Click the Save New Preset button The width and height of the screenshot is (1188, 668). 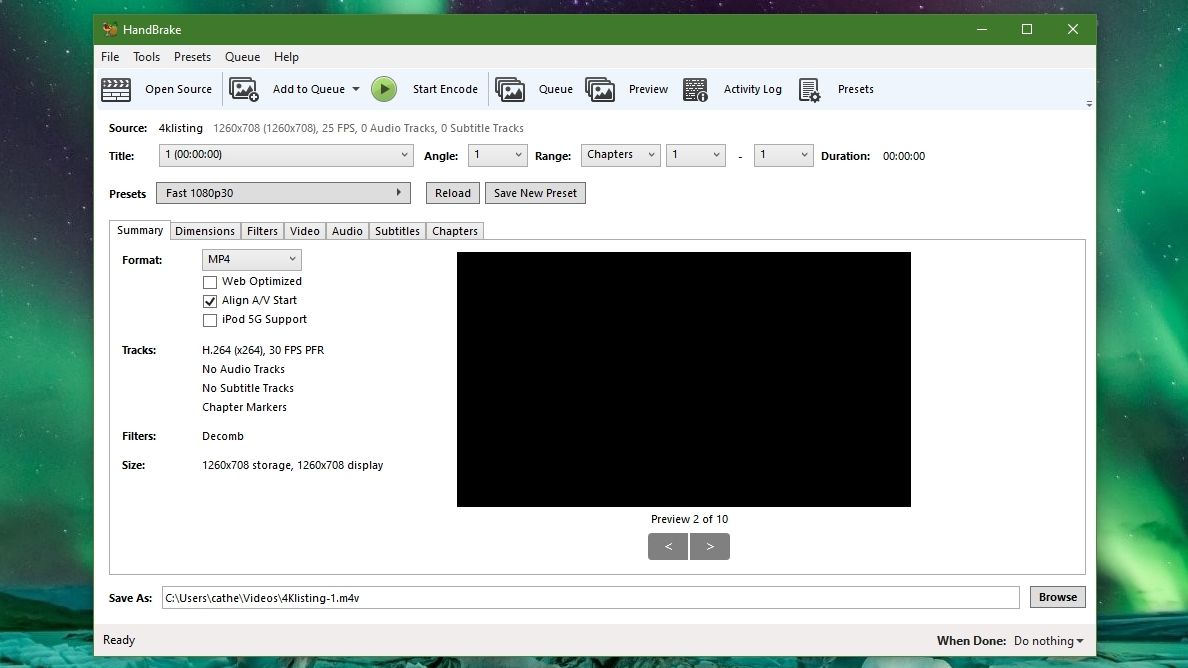pyautogui.click(x=535, y=193)
